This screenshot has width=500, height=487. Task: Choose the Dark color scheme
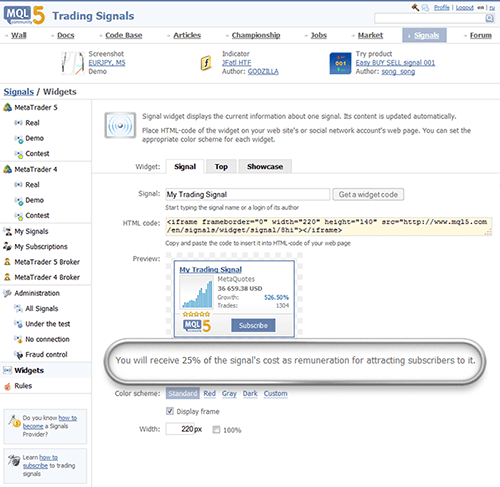pyautogui.click(x=250, y=393)
